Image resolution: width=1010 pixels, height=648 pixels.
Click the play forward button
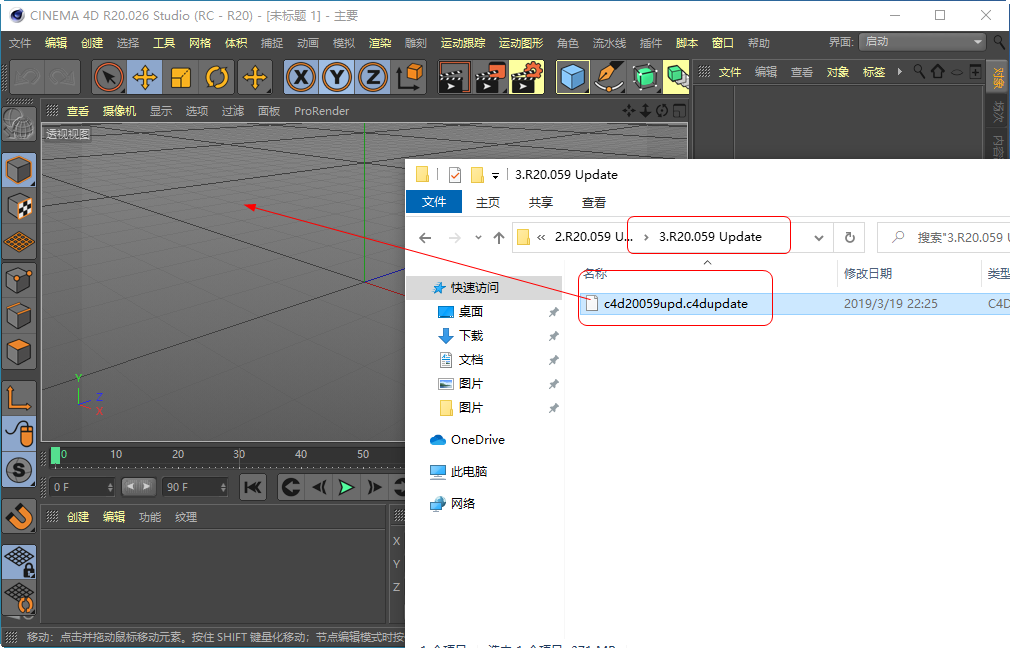tap(346, 487)
